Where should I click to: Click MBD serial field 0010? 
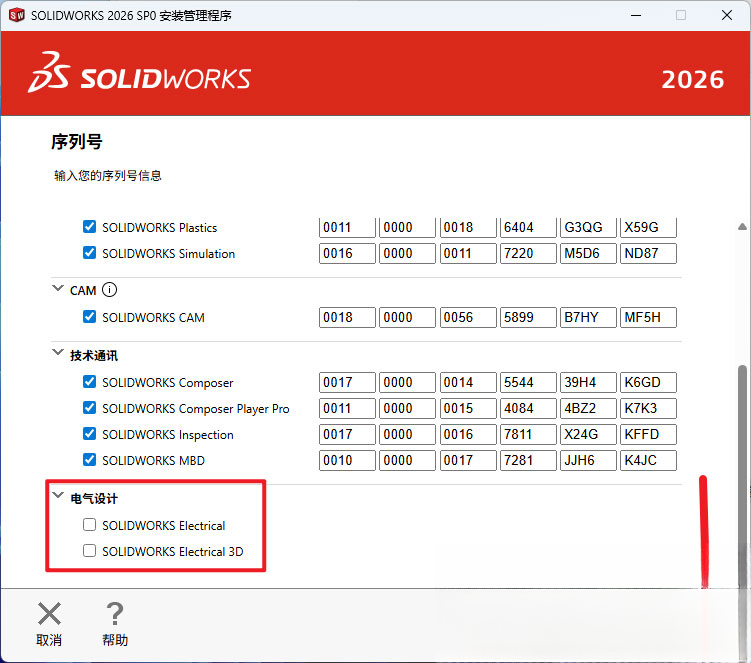(x=347, y=460)
